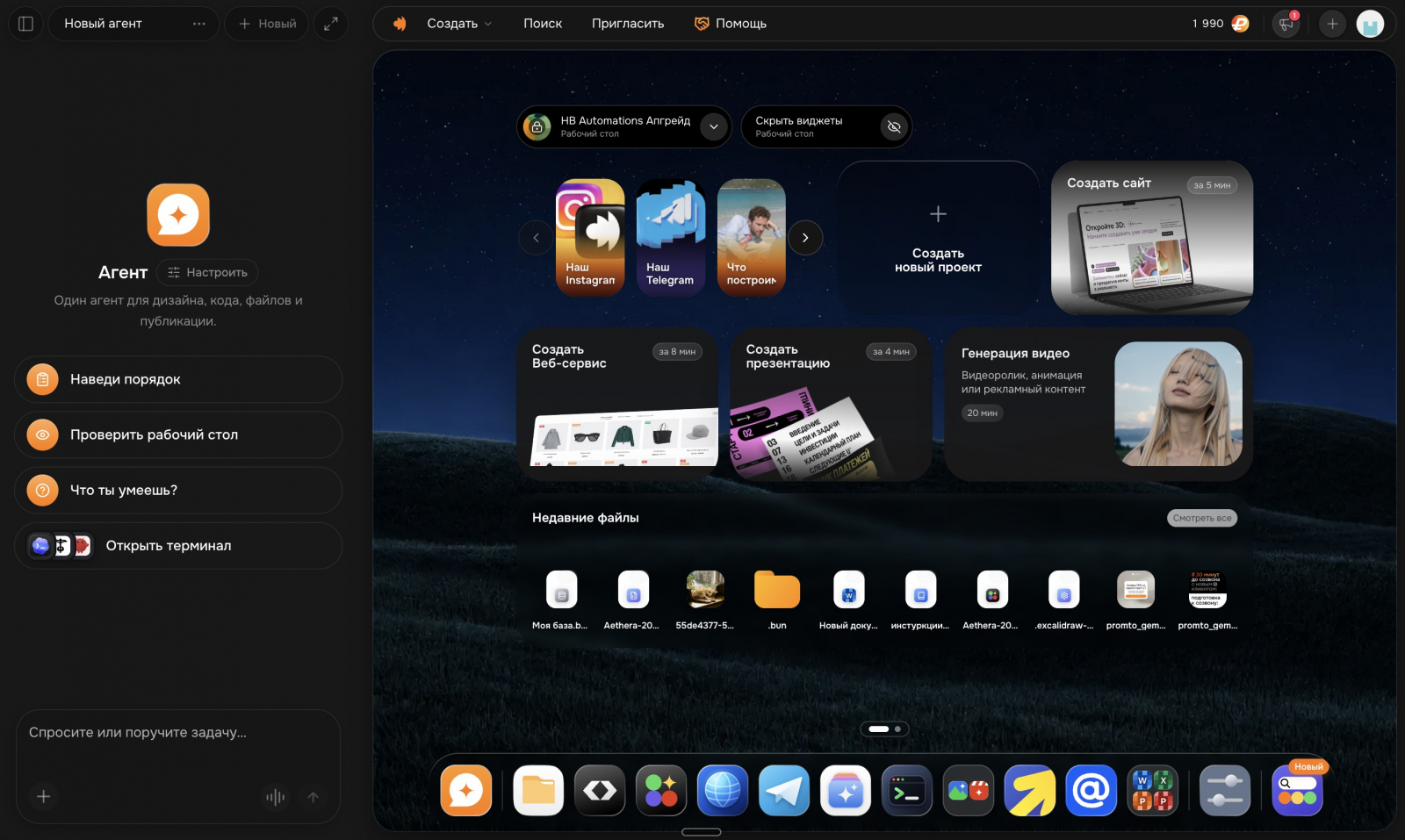Image resolution: width=1405 pixels, height=840 pixels.
Task: Select the first desktop page indicator
Action: (x=879, y=729)
